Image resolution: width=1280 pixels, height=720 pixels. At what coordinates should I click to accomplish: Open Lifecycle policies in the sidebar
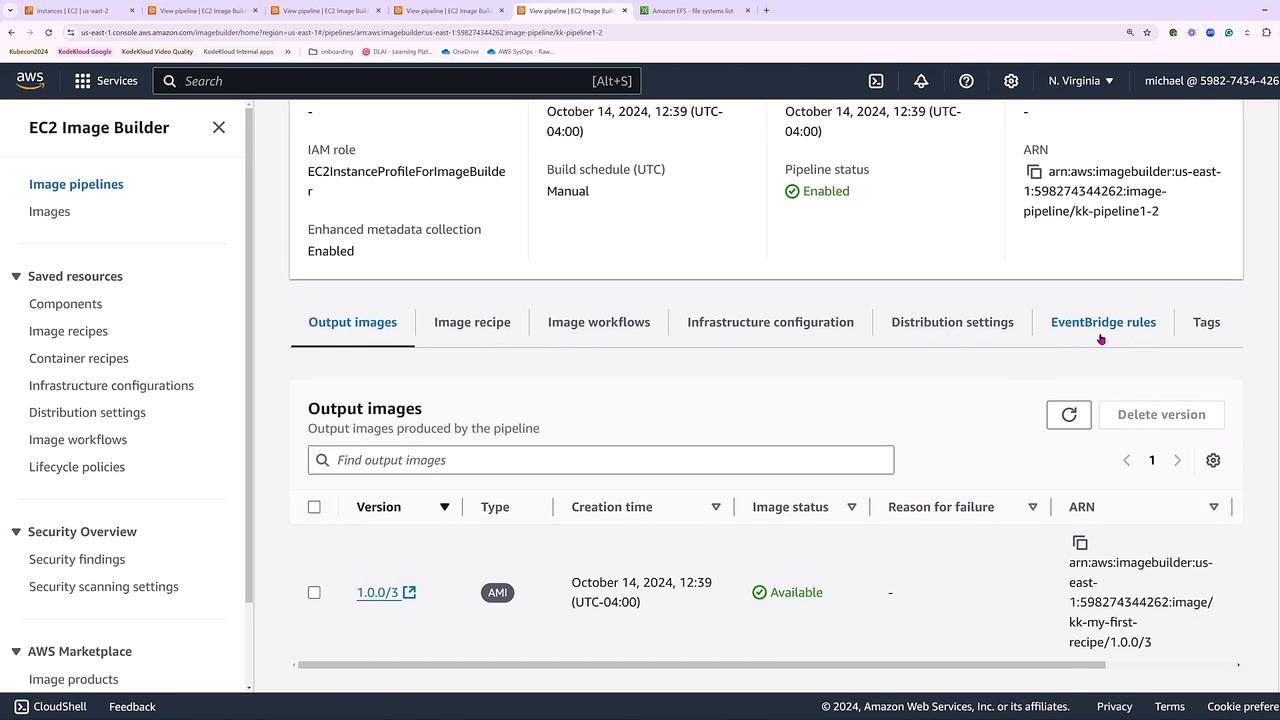[77, 467]
